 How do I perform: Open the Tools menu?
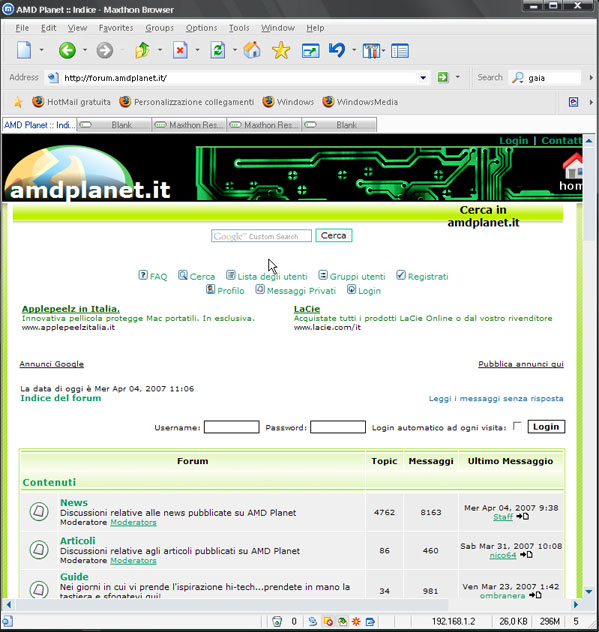point(239,28)
